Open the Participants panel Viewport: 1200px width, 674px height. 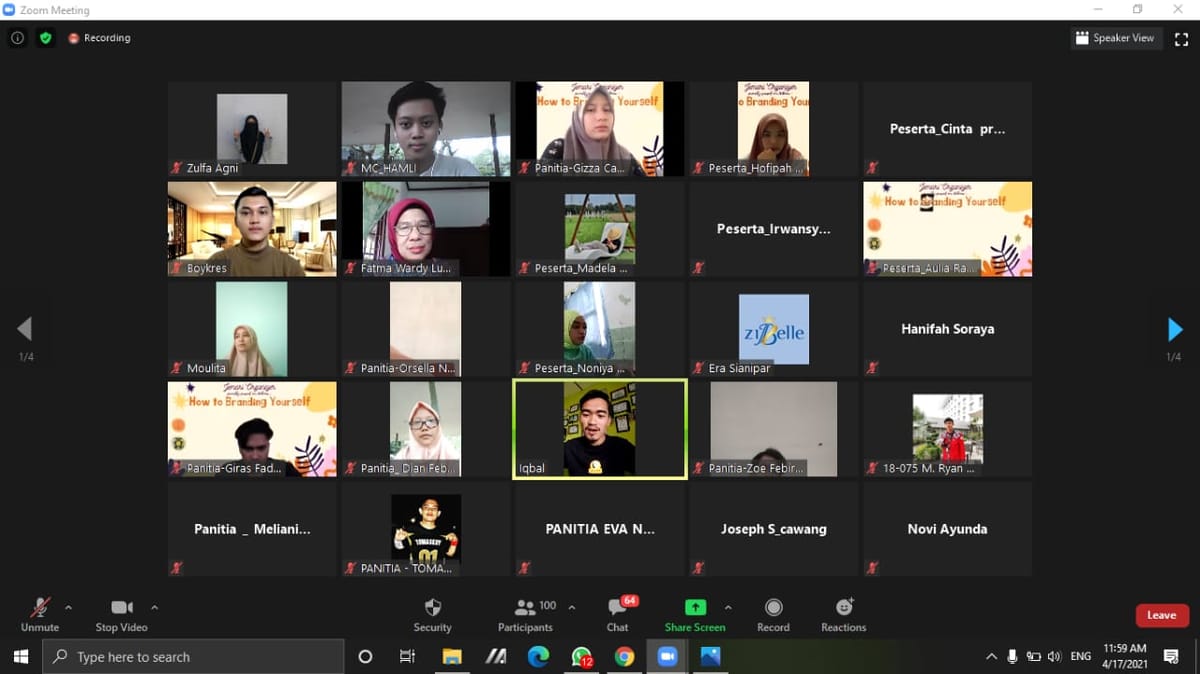525,608
